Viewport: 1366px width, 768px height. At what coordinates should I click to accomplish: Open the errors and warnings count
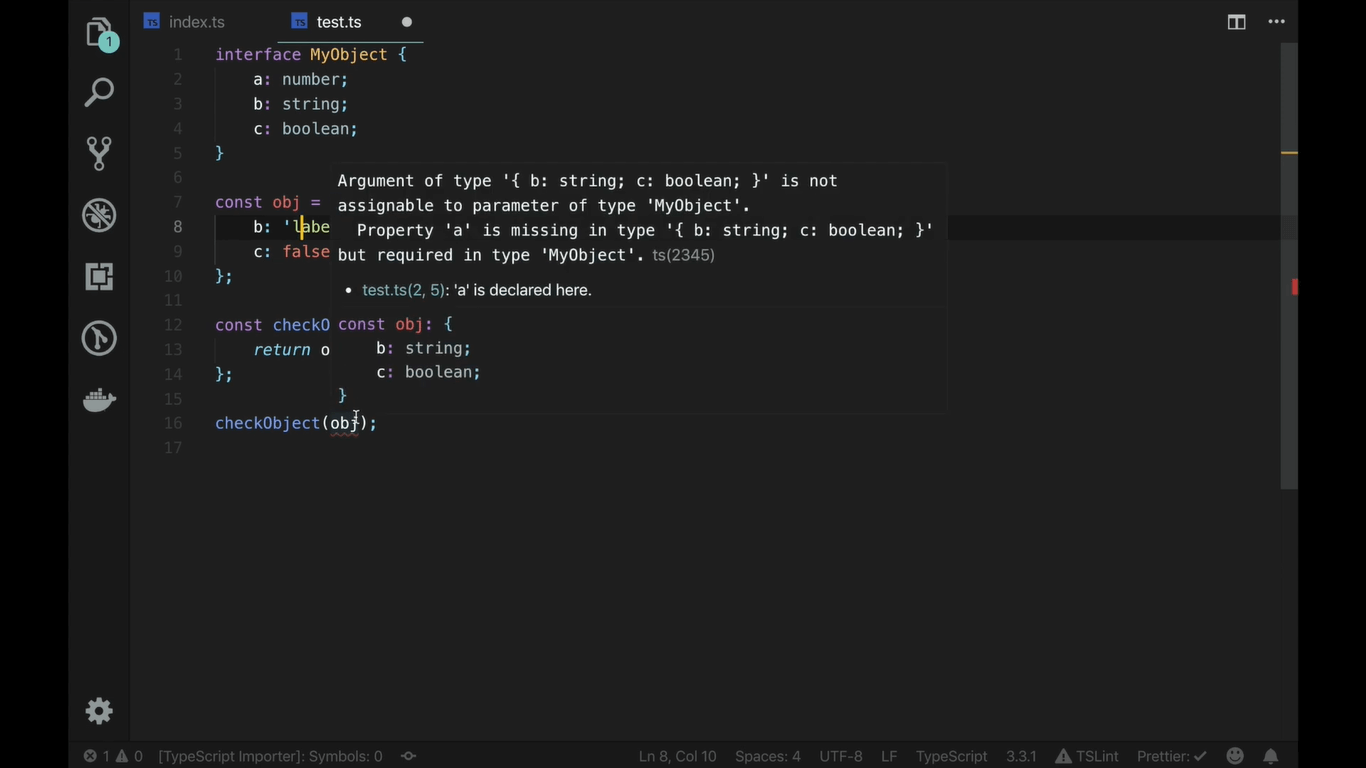[113, 756]
